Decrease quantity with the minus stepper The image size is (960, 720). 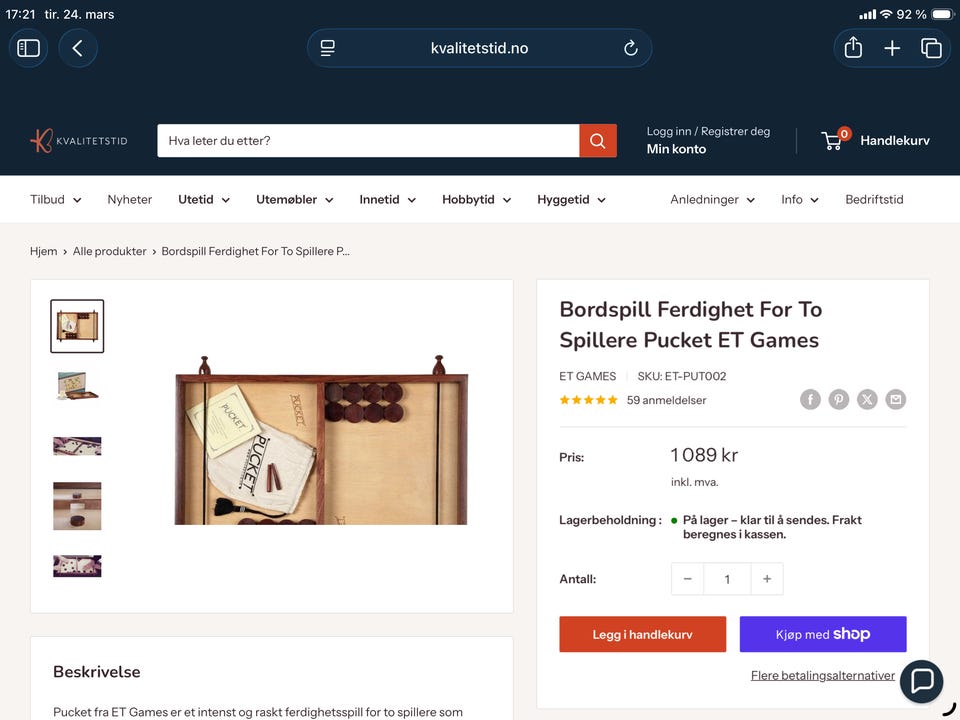tap(688, 579)
